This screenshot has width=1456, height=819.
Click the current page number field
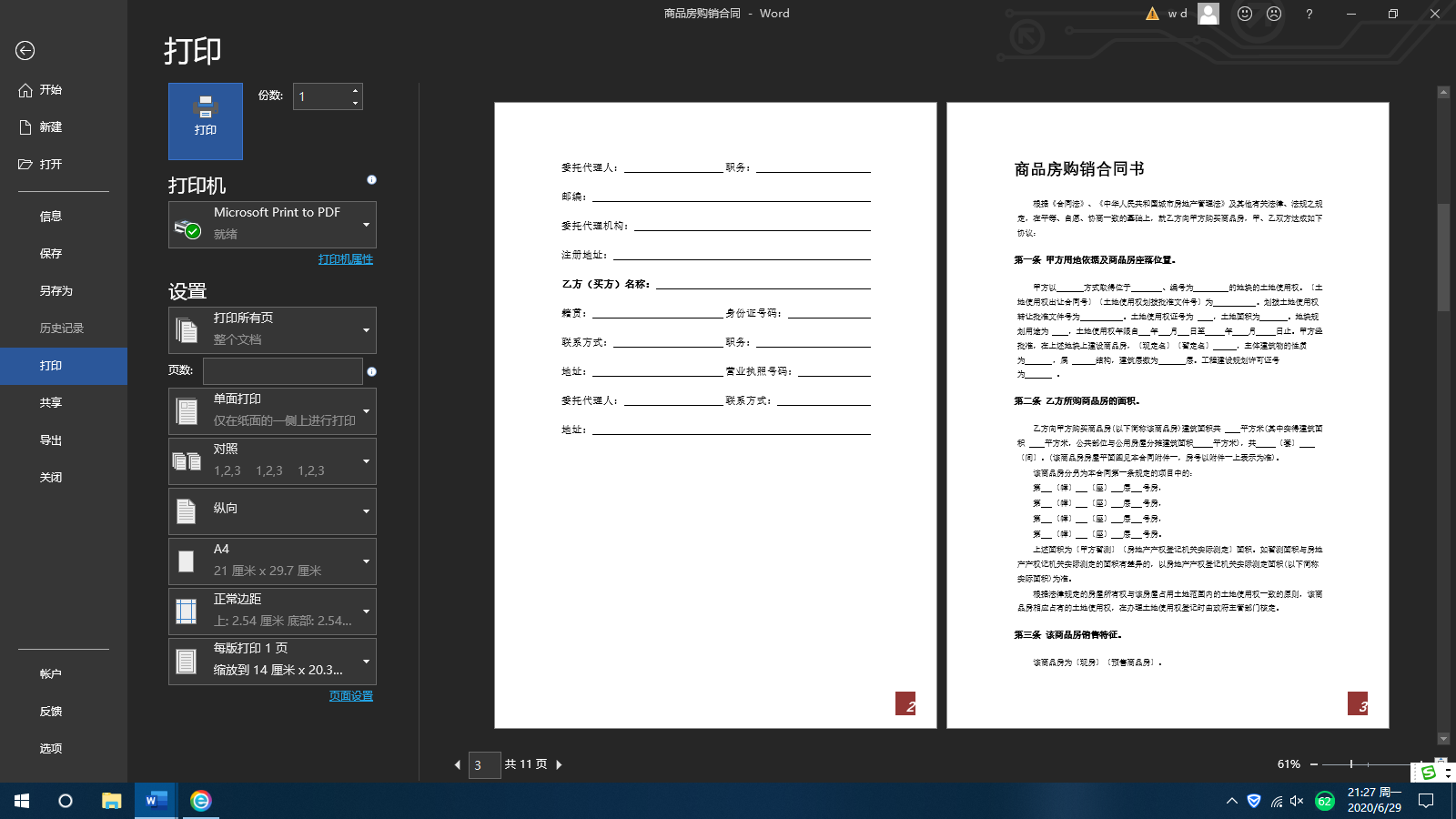[x=484, y=765]
